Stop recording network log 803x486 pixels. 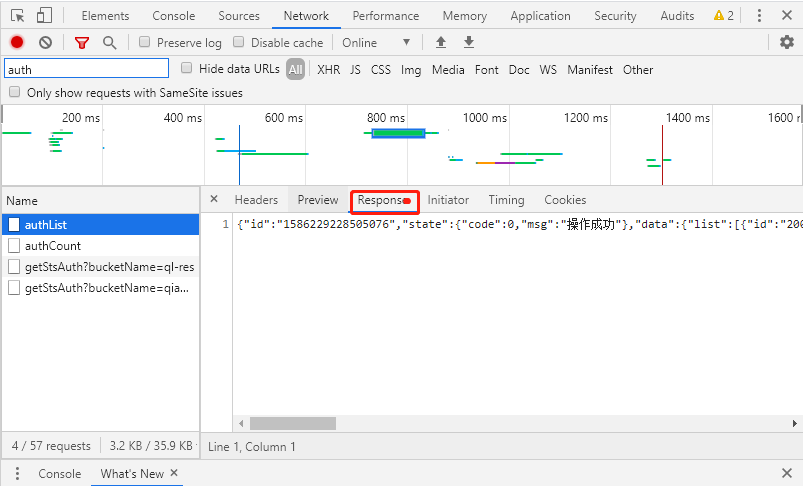click(x=17, y=42)
